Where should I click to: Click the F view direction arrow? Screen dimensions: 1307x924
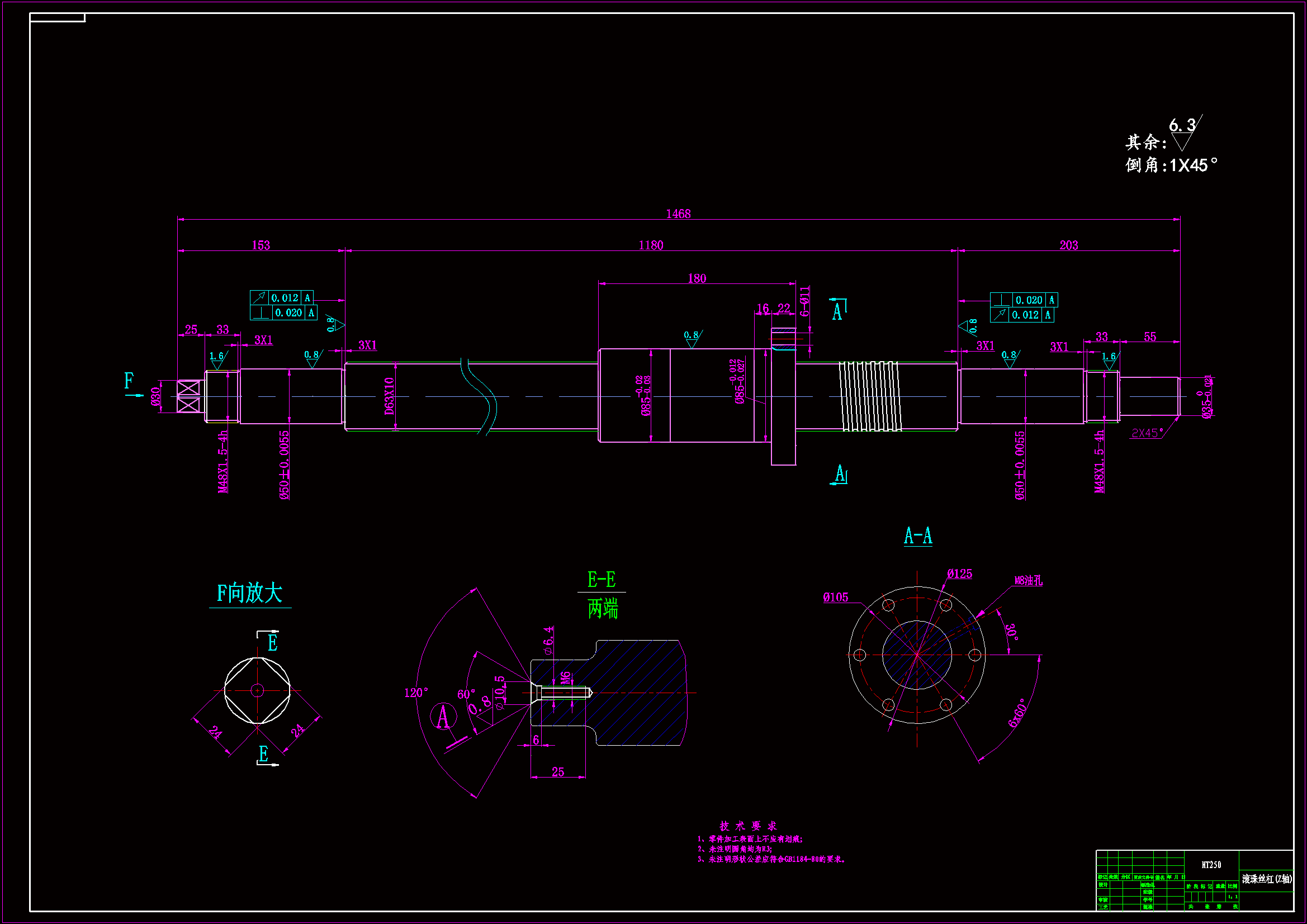134,395
